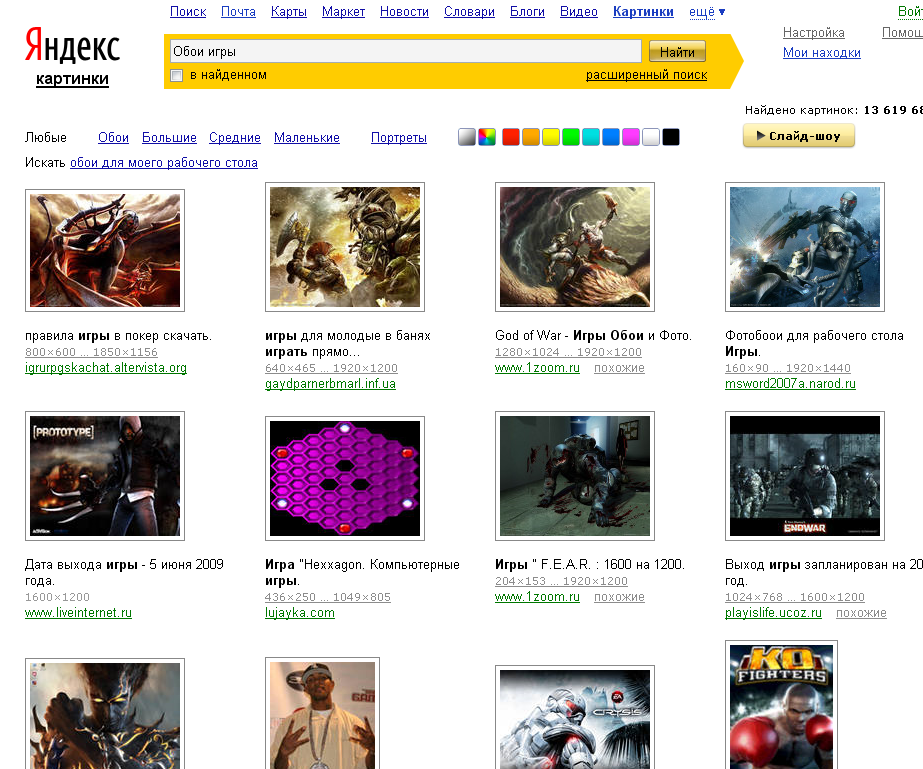Enable the 'в найденном' checkbox
The width and height of the screenshot is (923, 769).
[177, 75]
